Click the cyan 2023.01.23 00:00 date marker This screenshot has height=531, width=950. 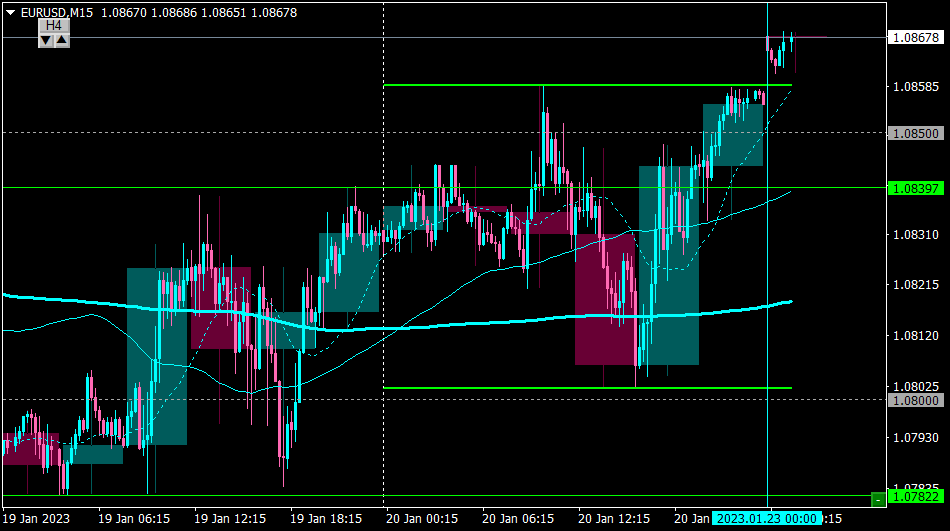[x=766, y=519]
